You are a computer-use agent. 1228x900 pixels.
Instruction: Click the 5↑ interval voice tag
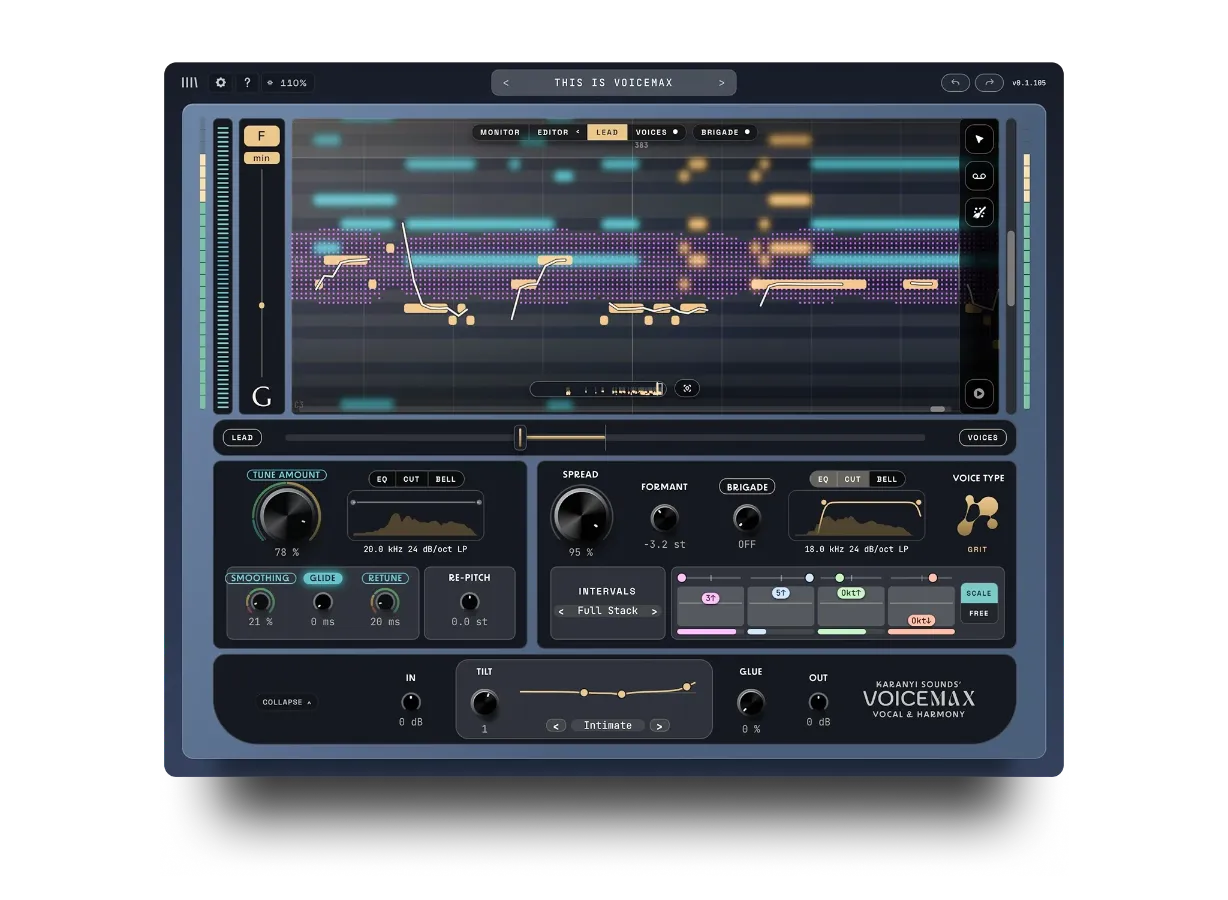tap(781, 593)
